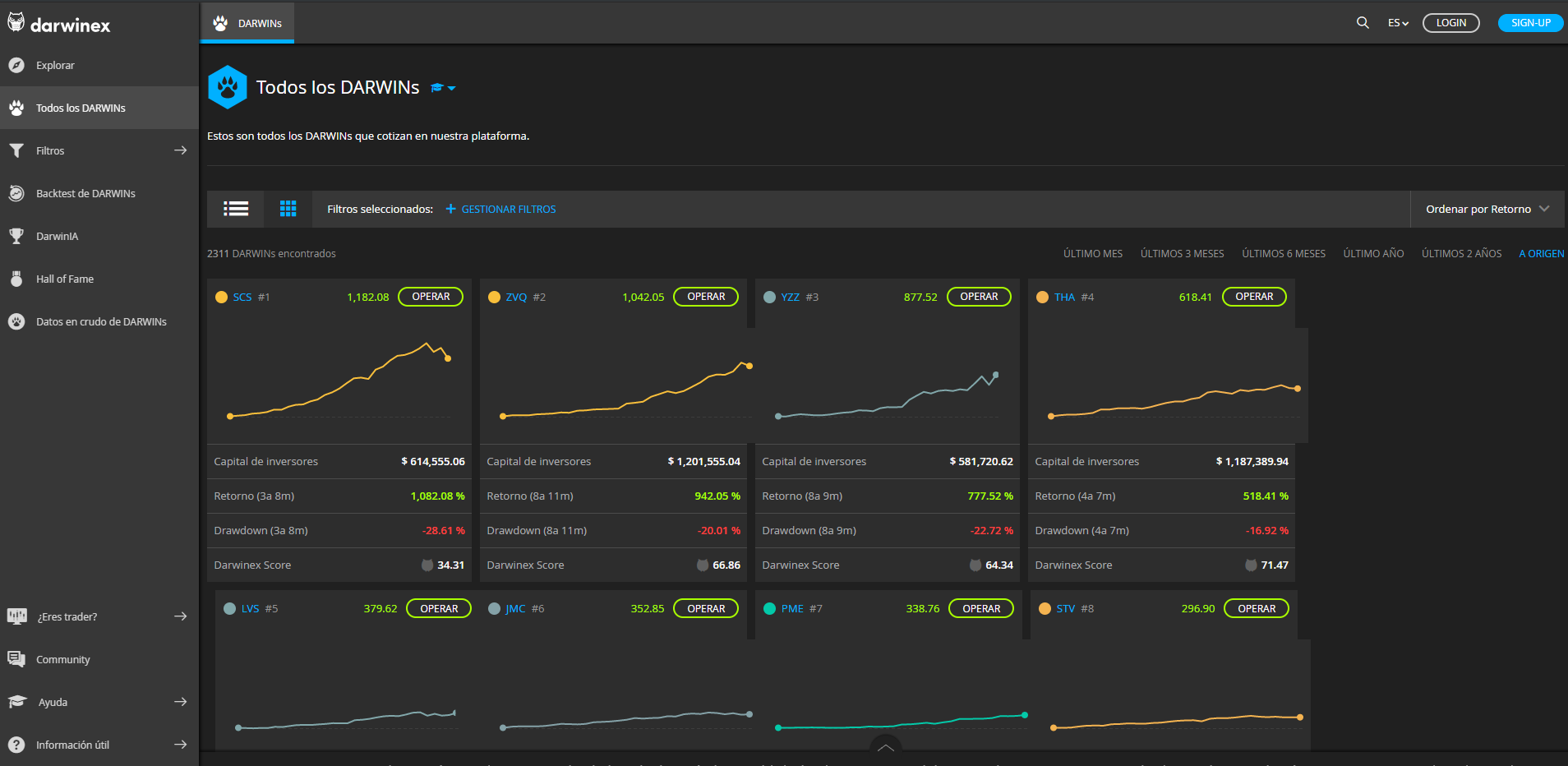
Task: Click OPERAR on the SCS card
Action: [x=431, y=297]
